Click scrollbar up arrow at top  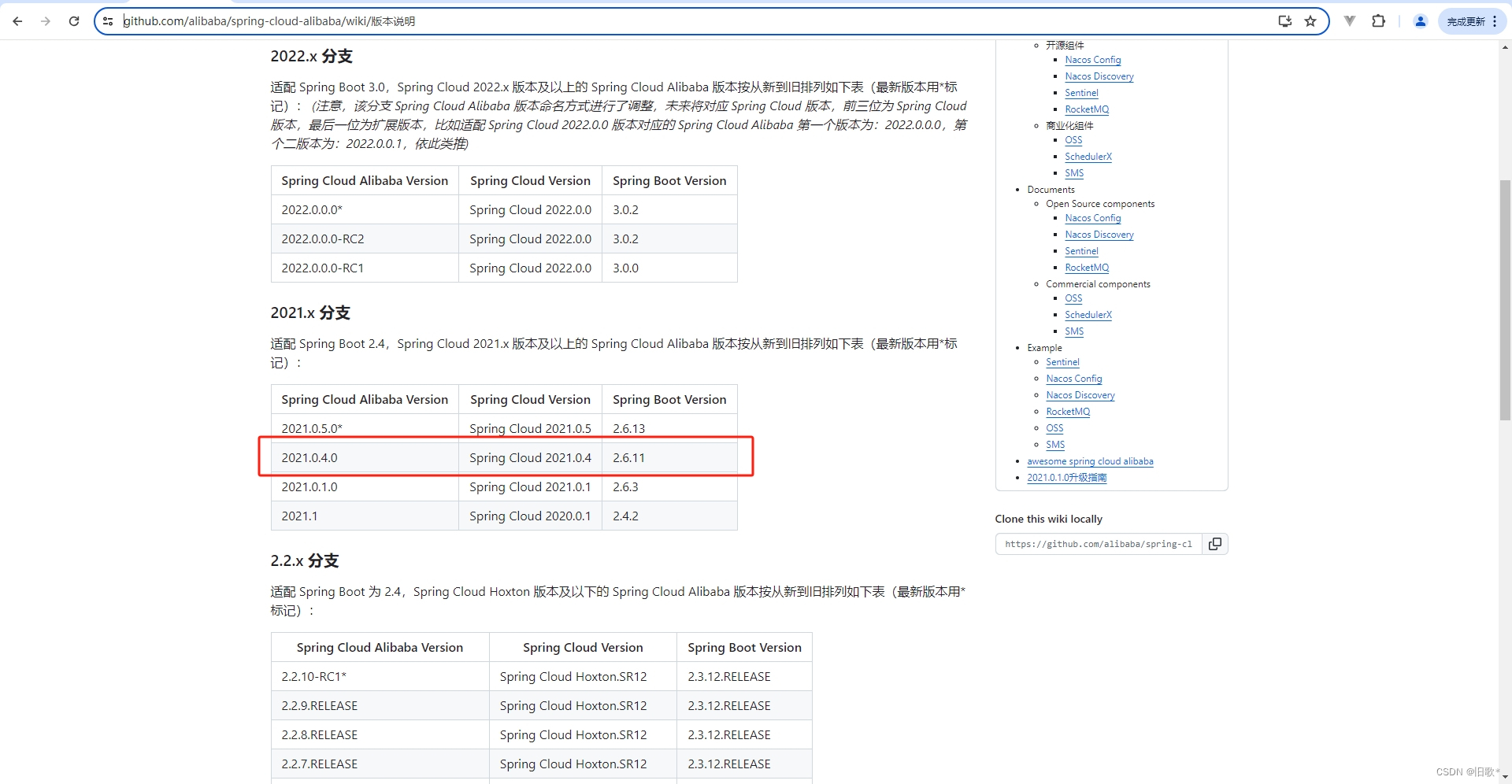[1505, 47]
